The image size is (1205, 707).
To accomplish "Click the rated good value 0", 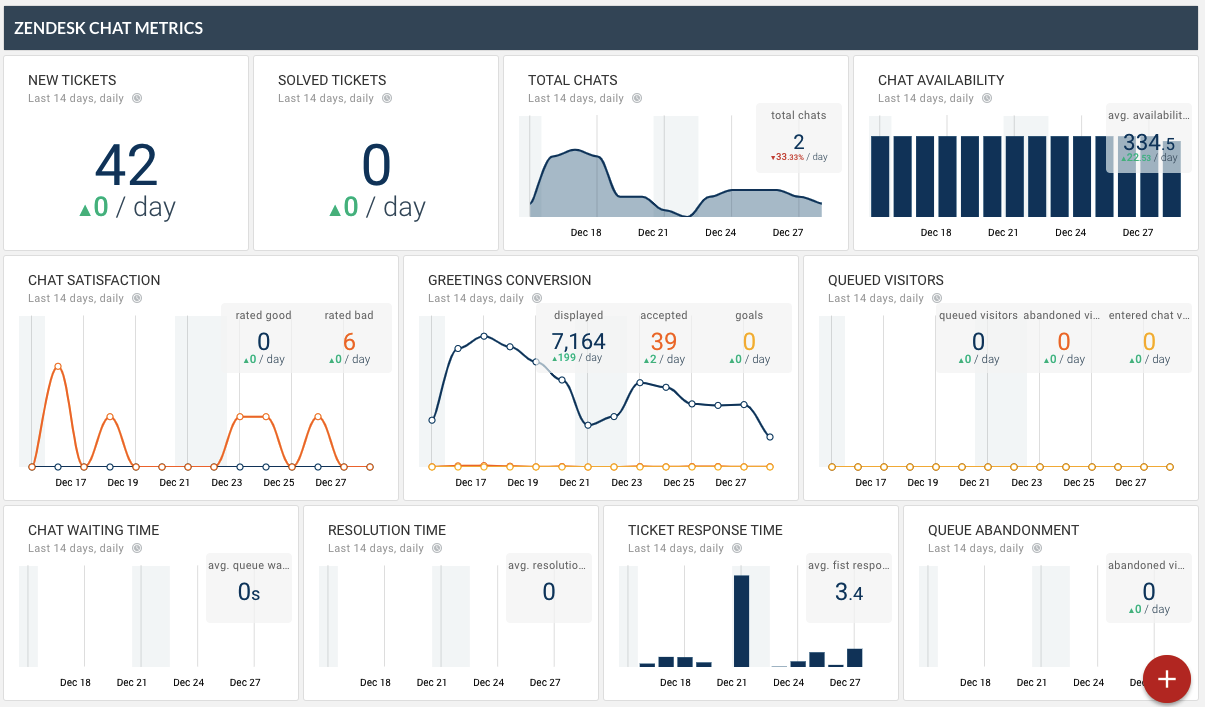I will [x=264, y=342].
